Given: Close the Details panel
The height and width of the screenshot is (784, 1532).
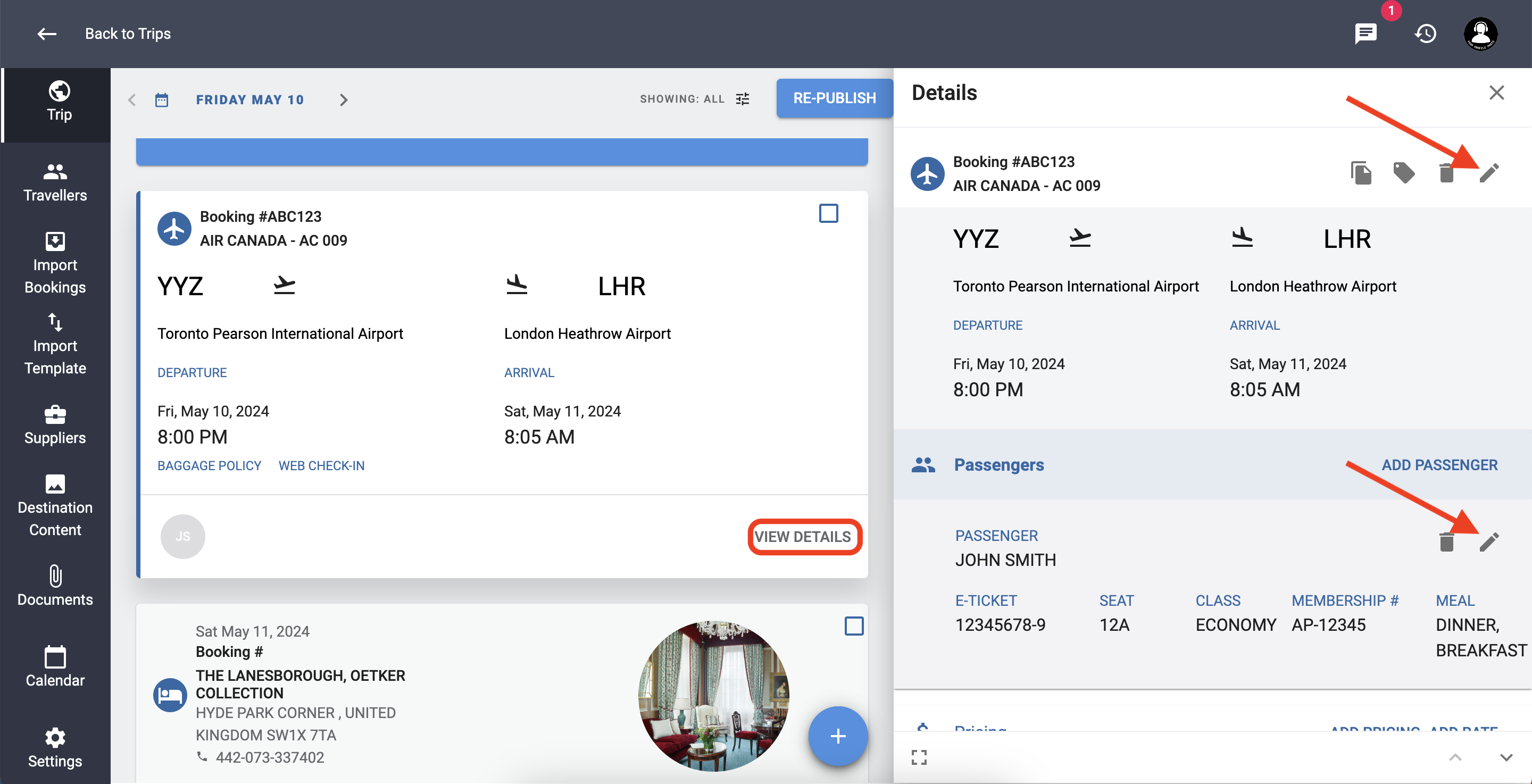Looking at the screenshot, I should click(1496, 93).
